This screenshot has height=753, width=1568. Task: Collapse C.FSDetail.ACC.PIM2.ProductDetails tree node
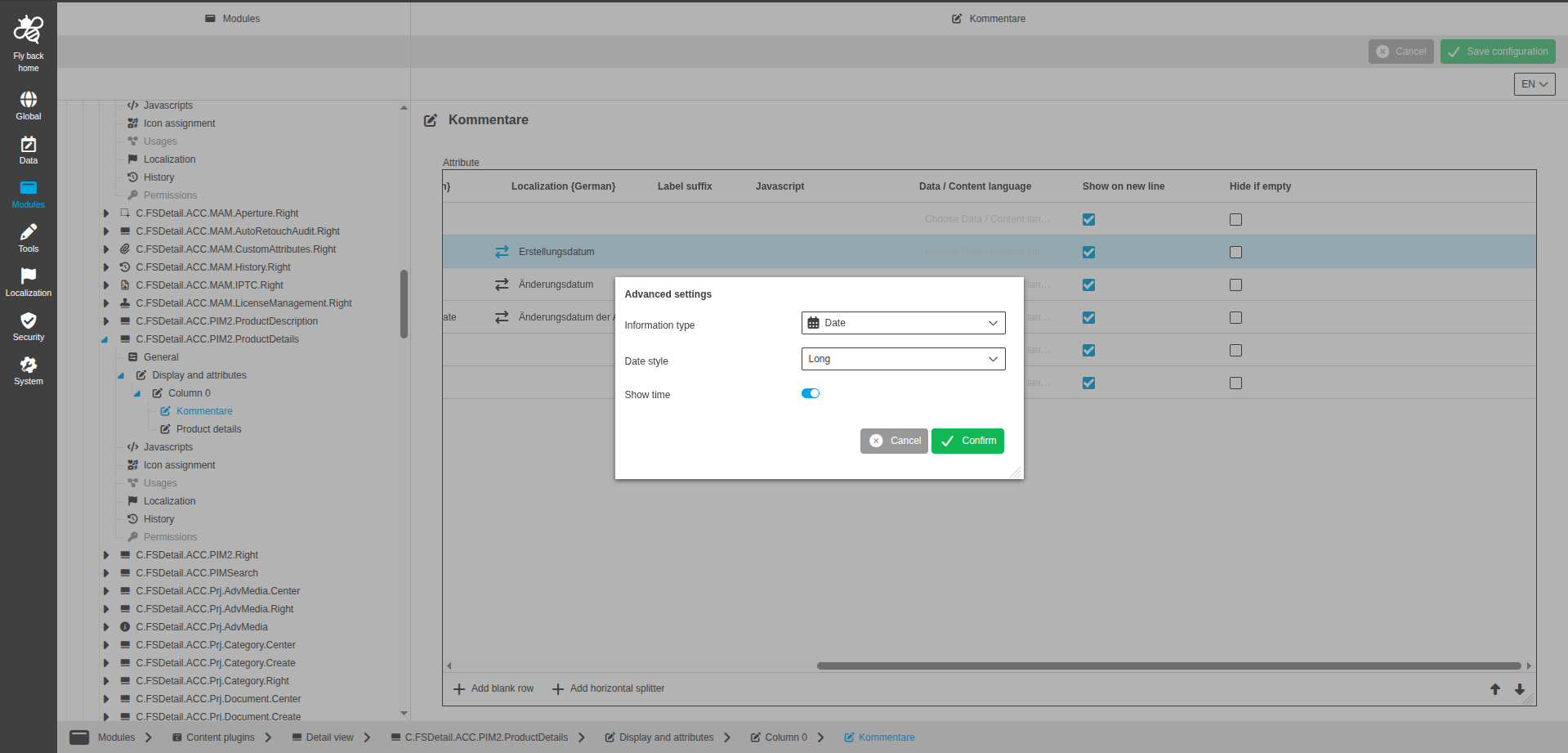click(105, 339)
